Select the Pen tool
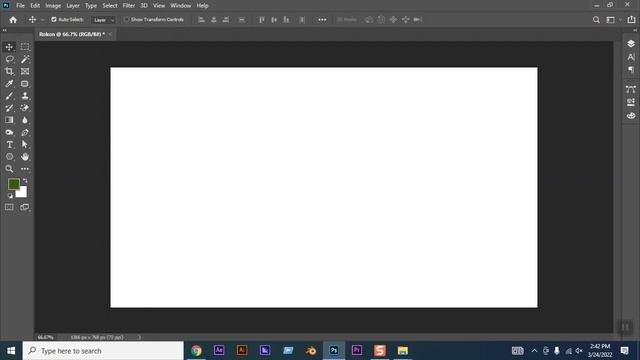The height and width of the screenshot is (360, 640). coord(25,132)
